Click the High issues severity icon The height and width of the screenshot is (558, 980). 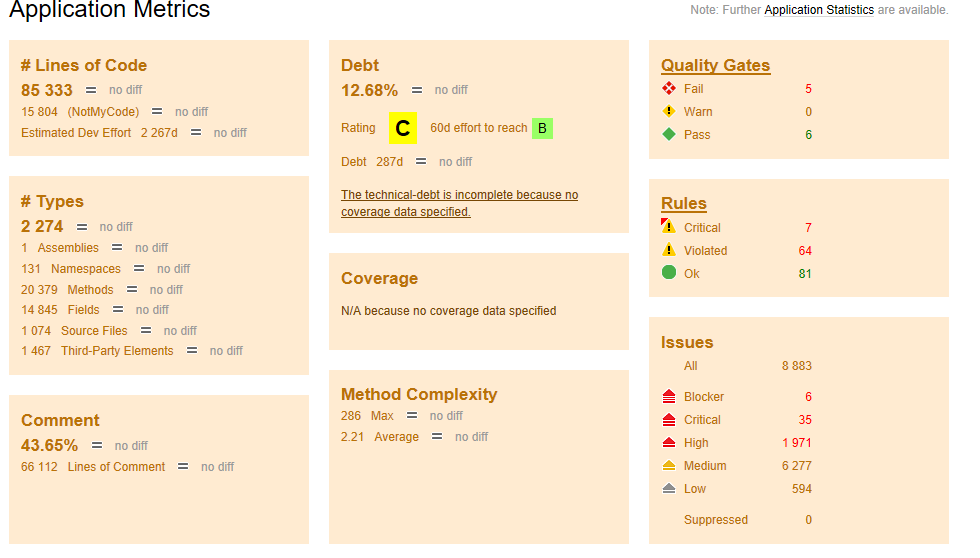tap(669, 442)
